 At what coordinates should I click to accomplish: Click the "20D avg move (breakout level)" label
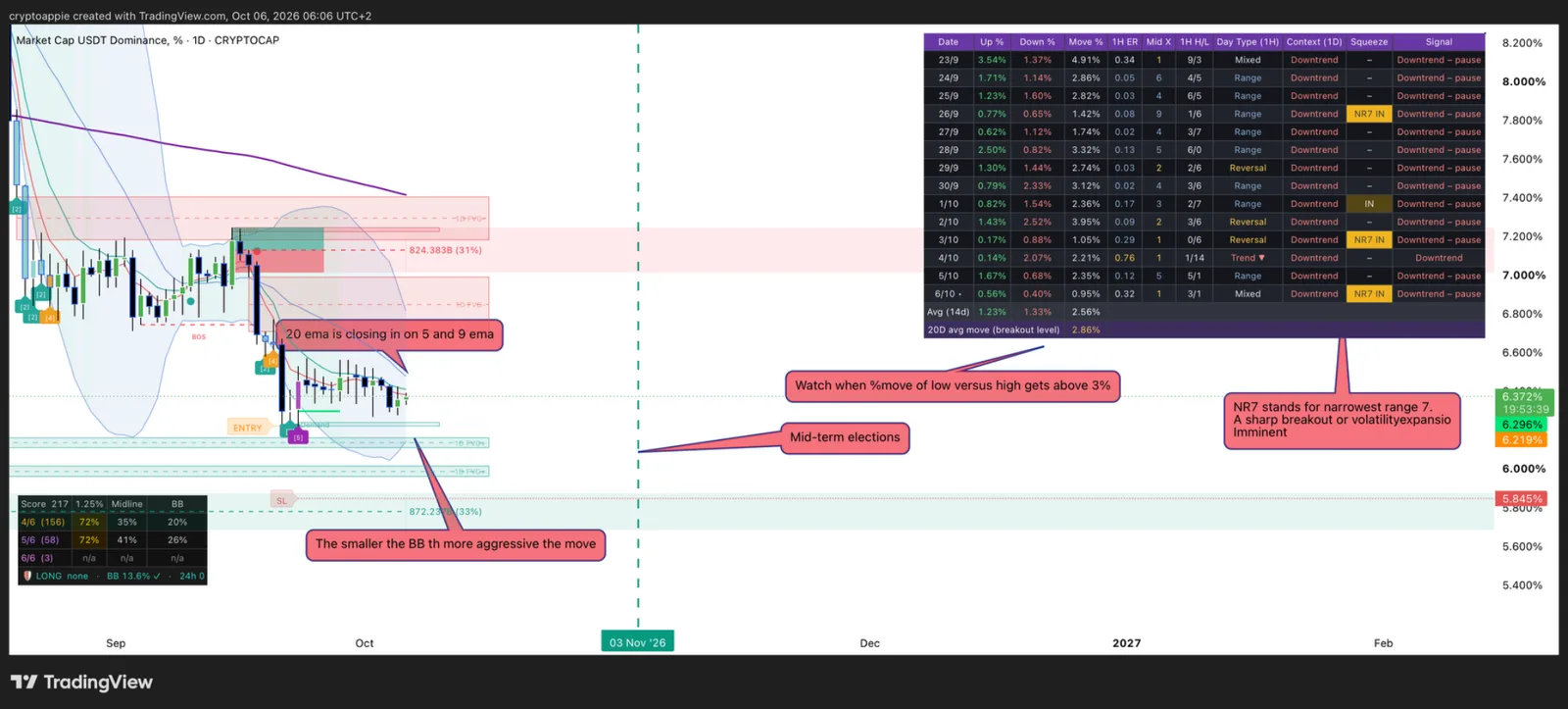pyautogui.click(x=993, y=329)
